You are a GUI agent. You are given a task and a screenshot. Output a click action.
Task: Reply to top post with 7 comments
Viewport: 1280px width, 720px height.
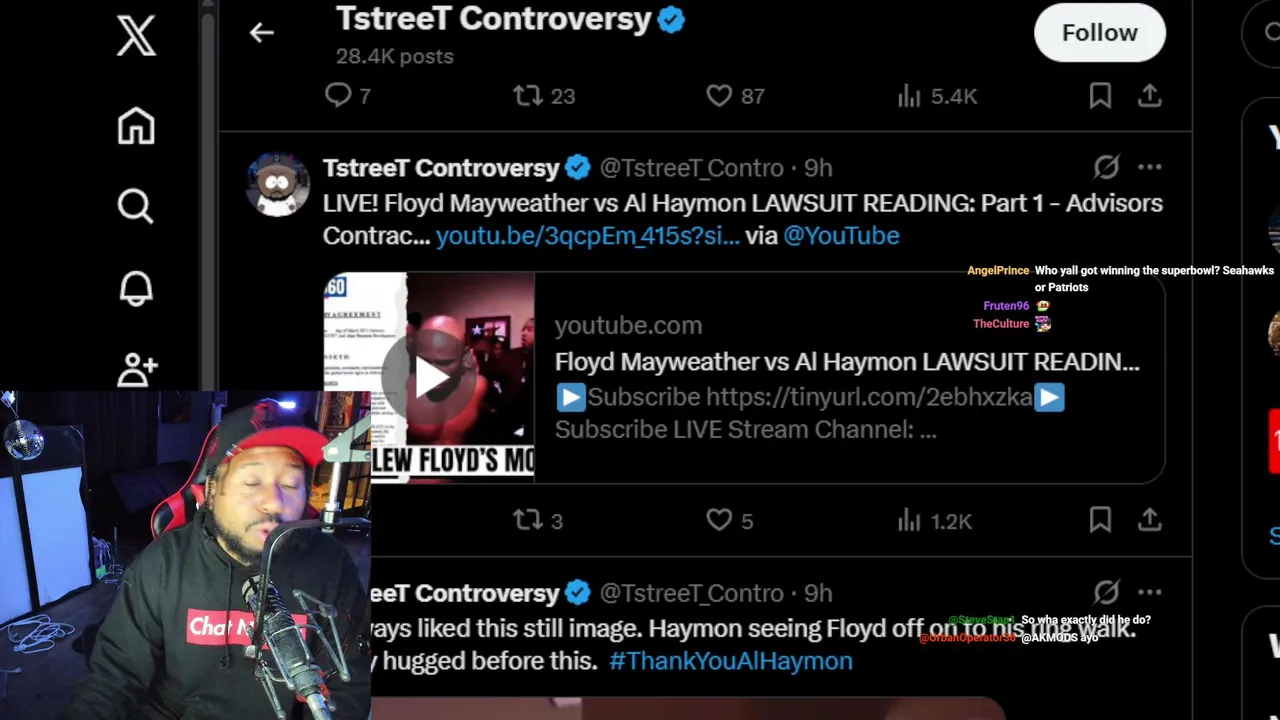[x=348, y=96]
